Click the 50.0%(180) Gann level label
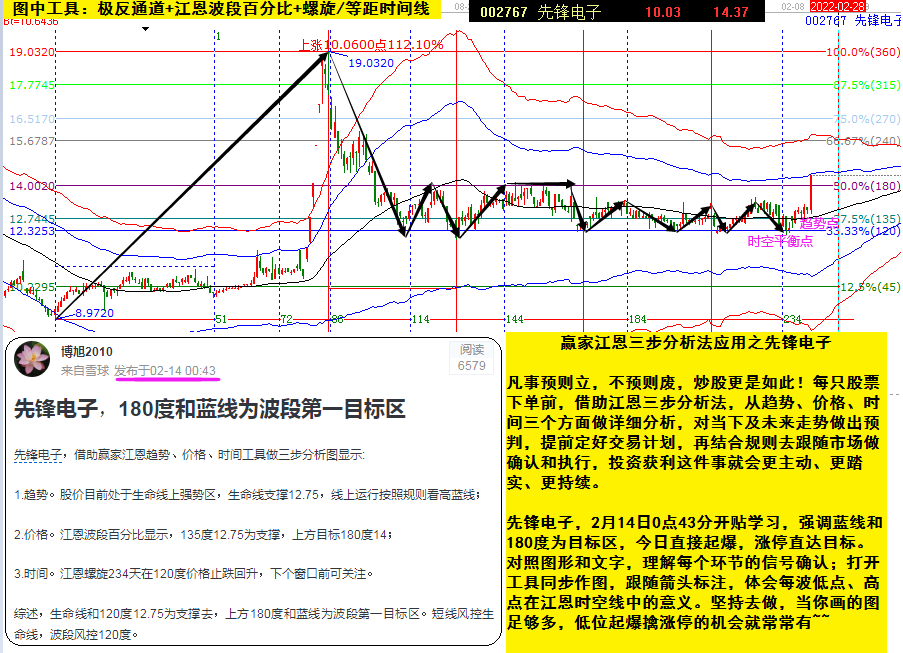 [x=866, y=186]
